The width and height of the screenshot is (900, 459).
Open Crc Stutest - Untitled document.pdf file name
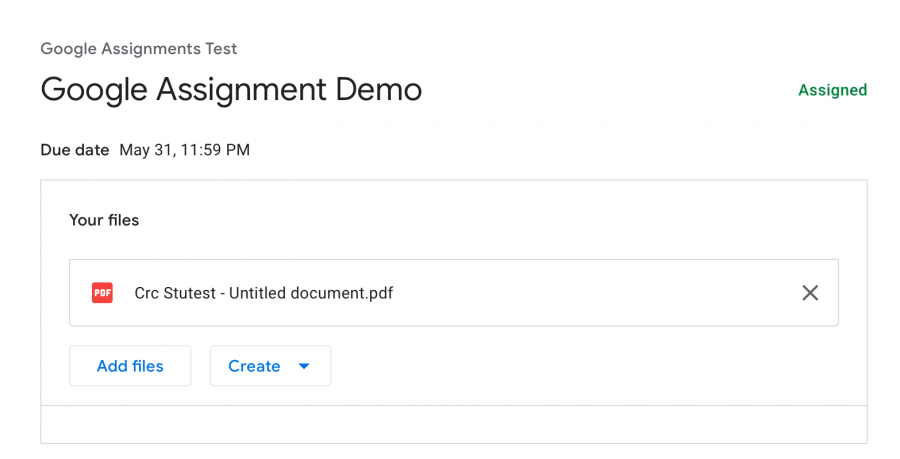click(263, 293)
